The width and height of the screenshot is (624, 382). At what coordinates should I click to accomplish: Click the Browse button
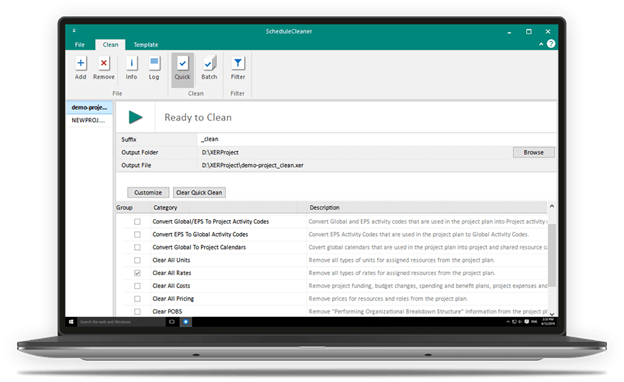(533, 152)
